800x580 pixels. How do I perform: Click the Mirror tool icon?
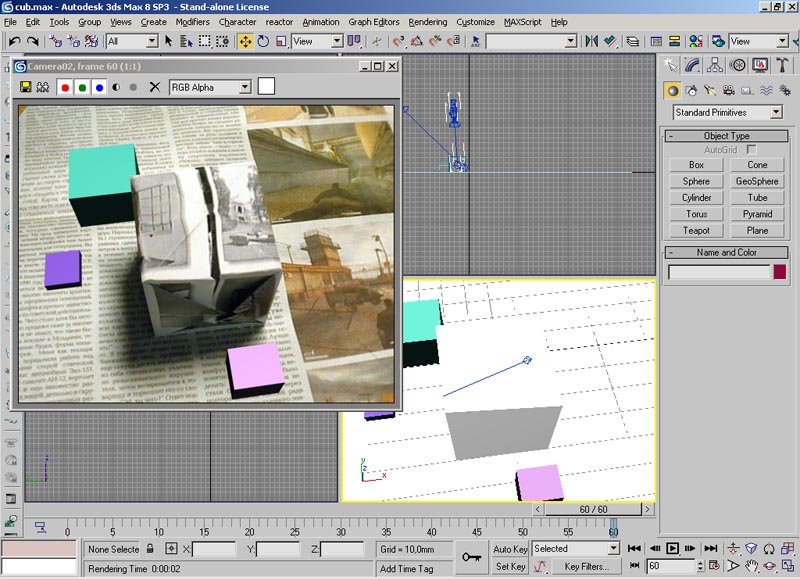pos(592,41)
